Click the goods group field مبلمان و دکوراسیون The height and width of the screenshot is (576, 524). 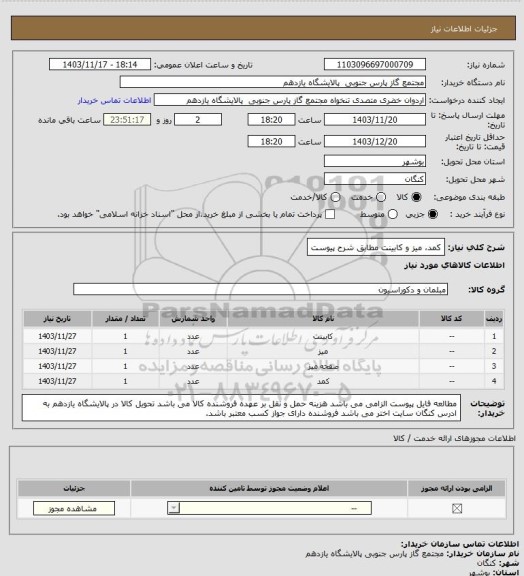pyautogui.click(x=260, y=289)
